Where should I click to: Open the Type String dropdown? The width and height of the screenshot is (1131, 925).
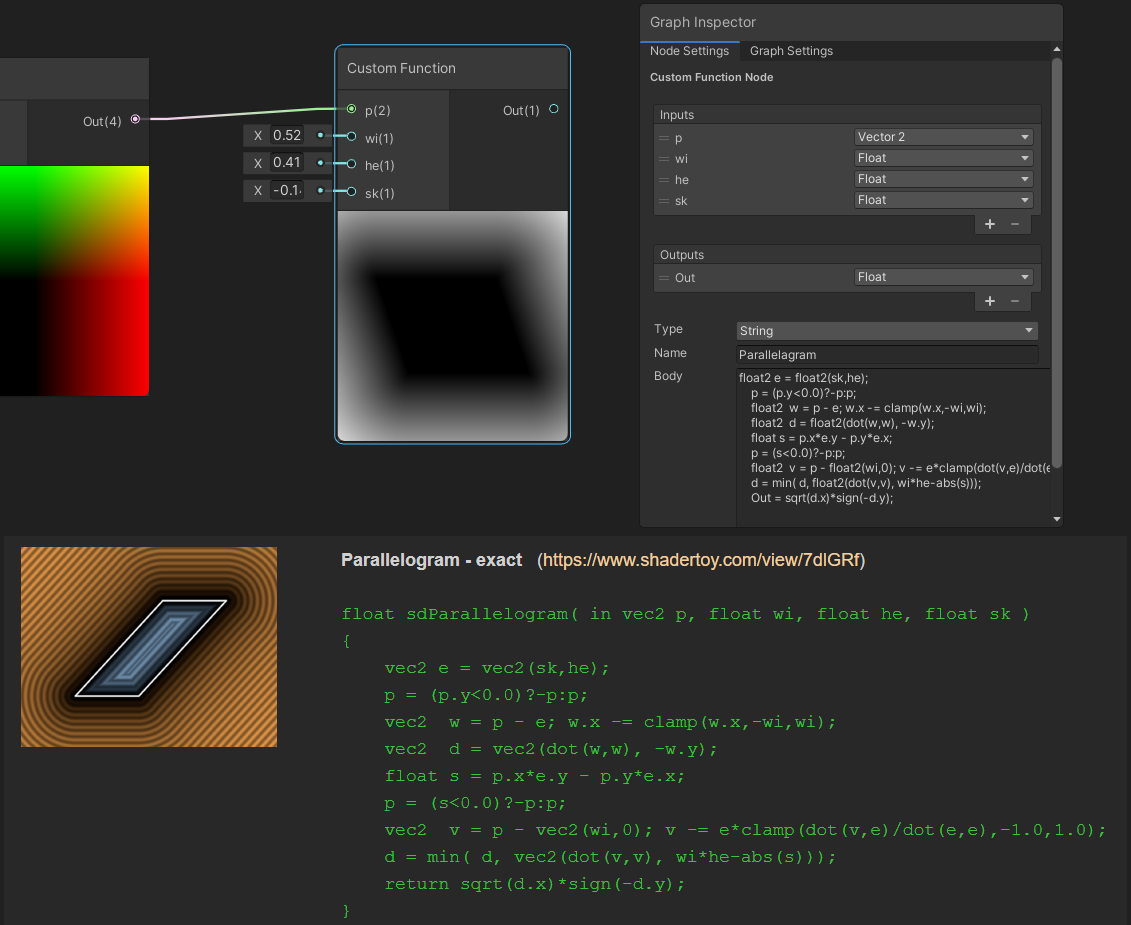click(886, 331)
